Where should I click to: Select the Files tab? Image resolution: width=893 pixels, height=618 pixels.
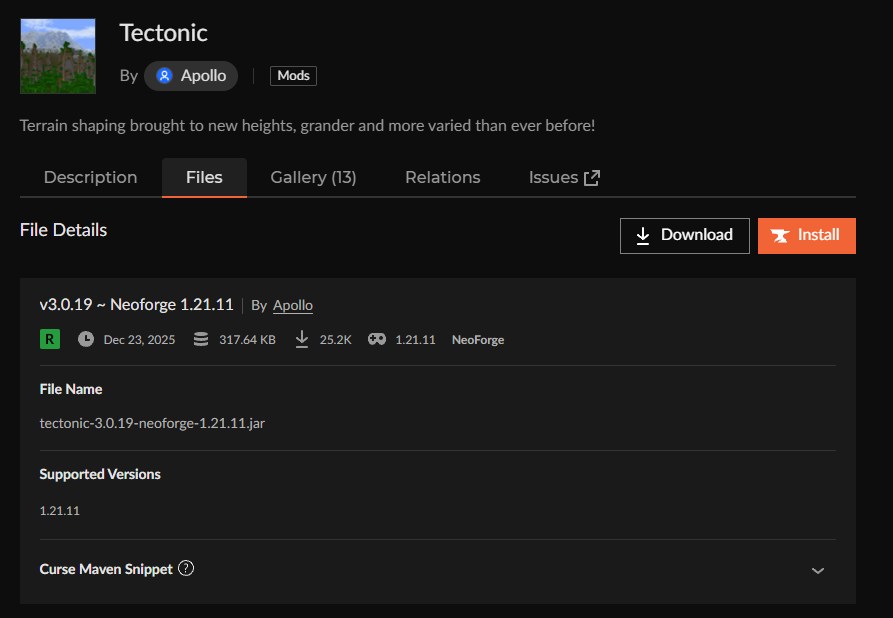tap(204, 177)
